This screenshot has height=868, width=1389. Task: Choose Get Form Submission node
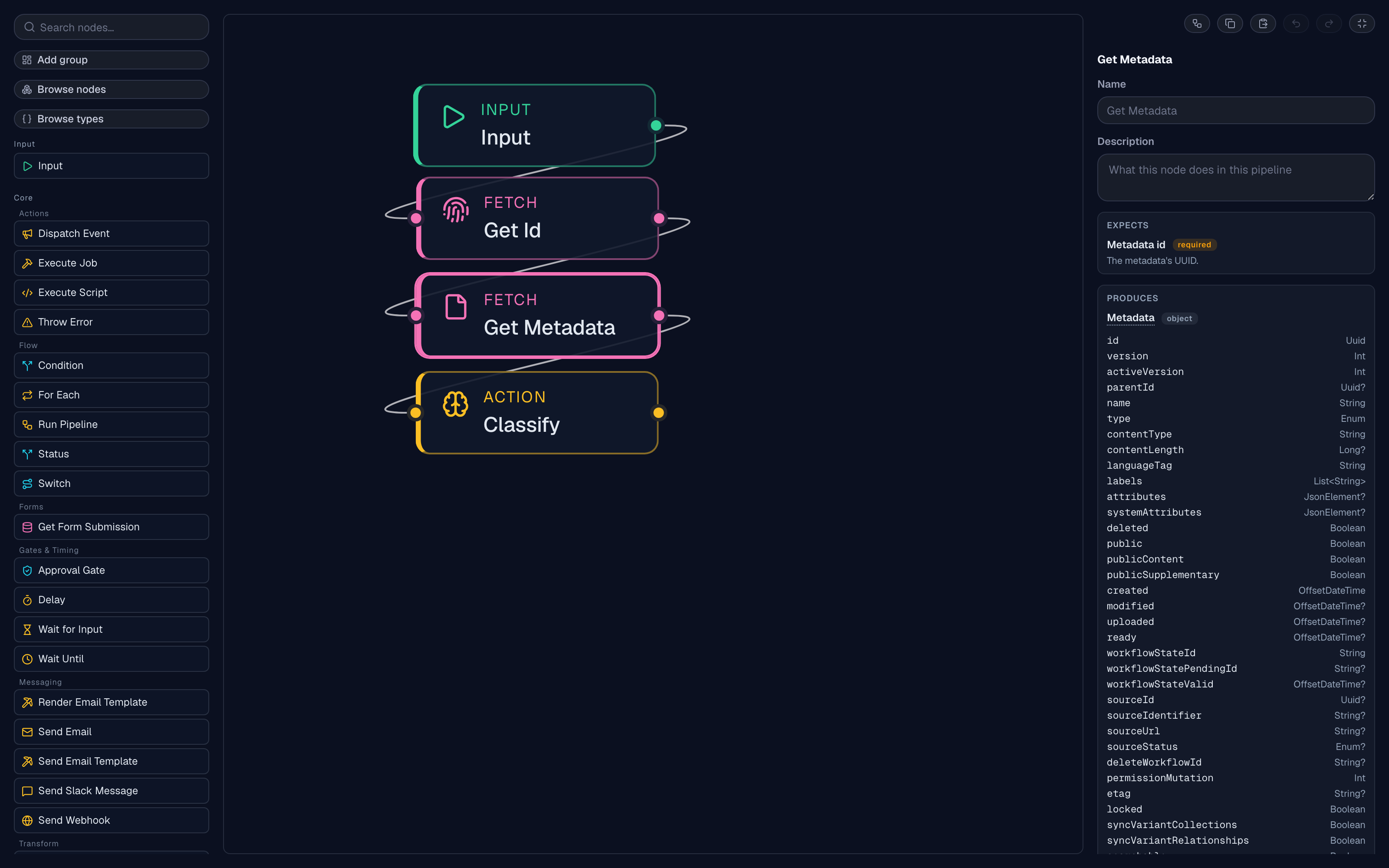point(112,527)
